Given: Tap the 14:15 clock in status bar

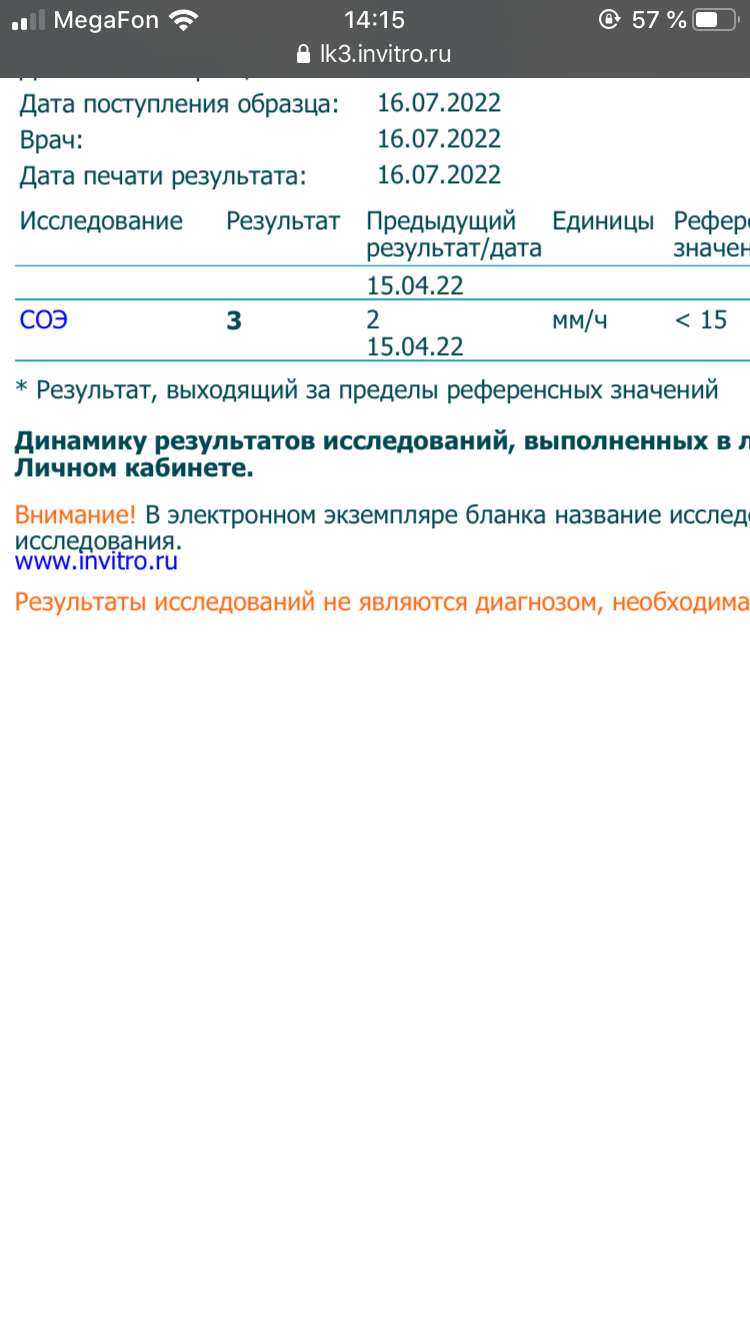Looking at the screenshot, I should tap(374, 20).
